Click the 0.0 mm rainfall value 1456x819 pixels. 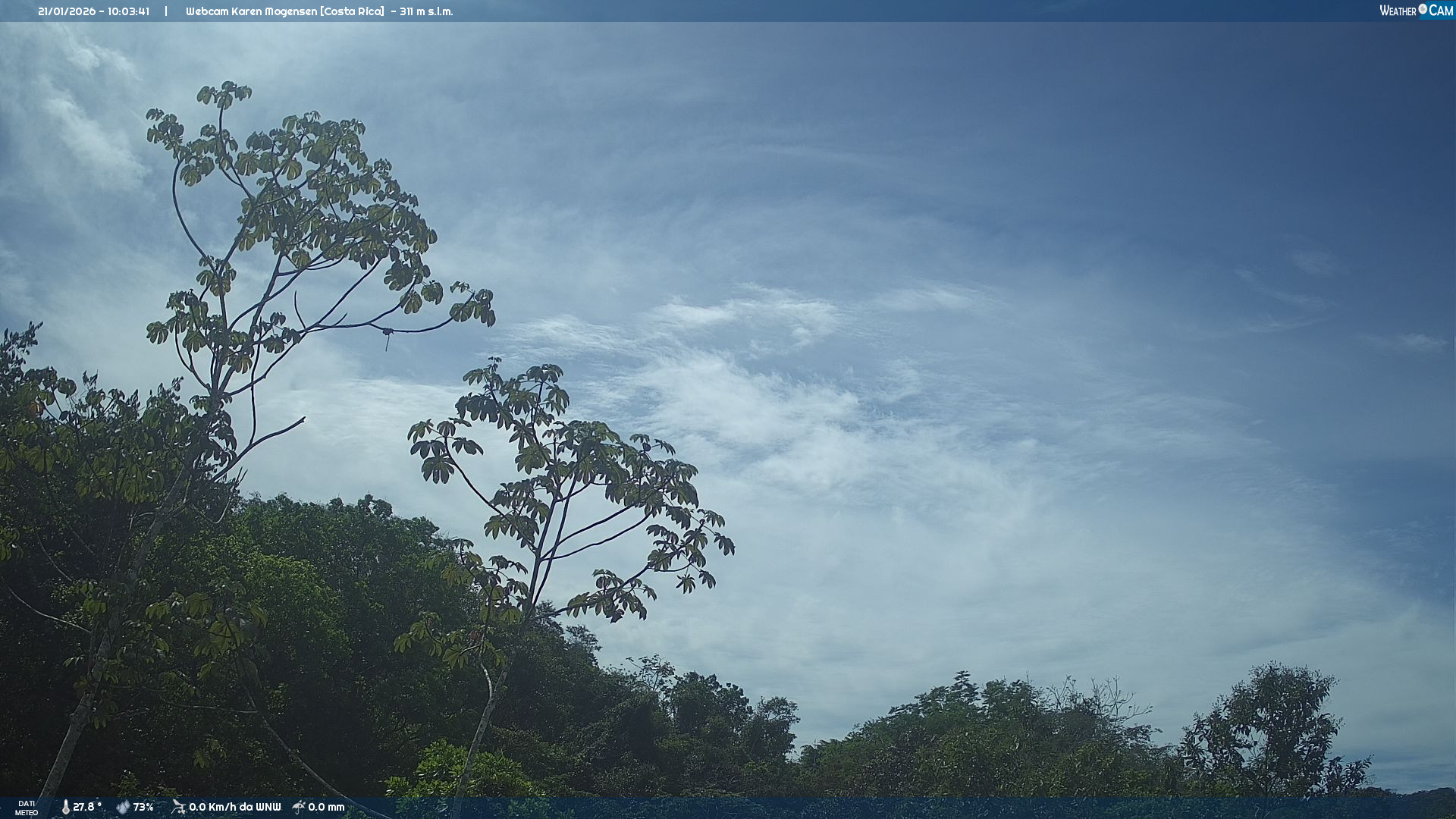(x=326, y=807)
